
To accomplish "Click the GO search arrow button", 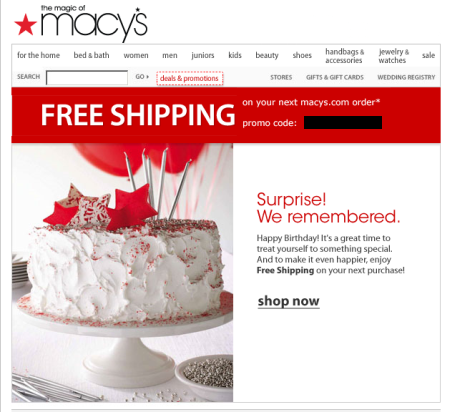I will pos(142,77).
